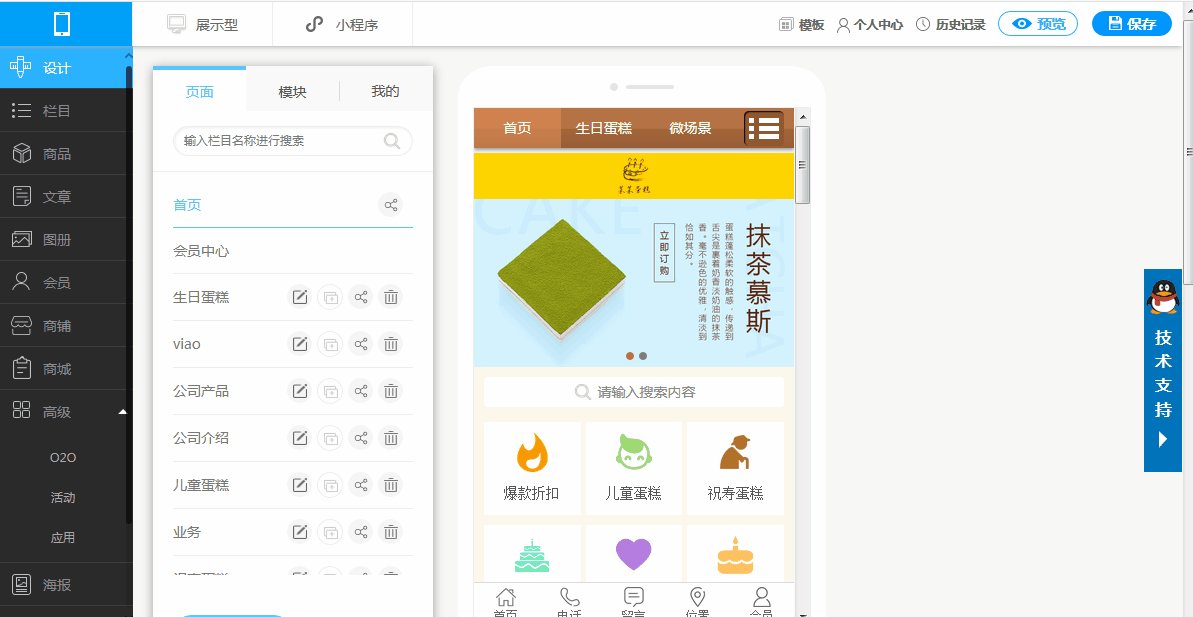Click the copy icon for 公司产品
Viewport: 1193px width, 617px height.
click(x=330, y=392)
